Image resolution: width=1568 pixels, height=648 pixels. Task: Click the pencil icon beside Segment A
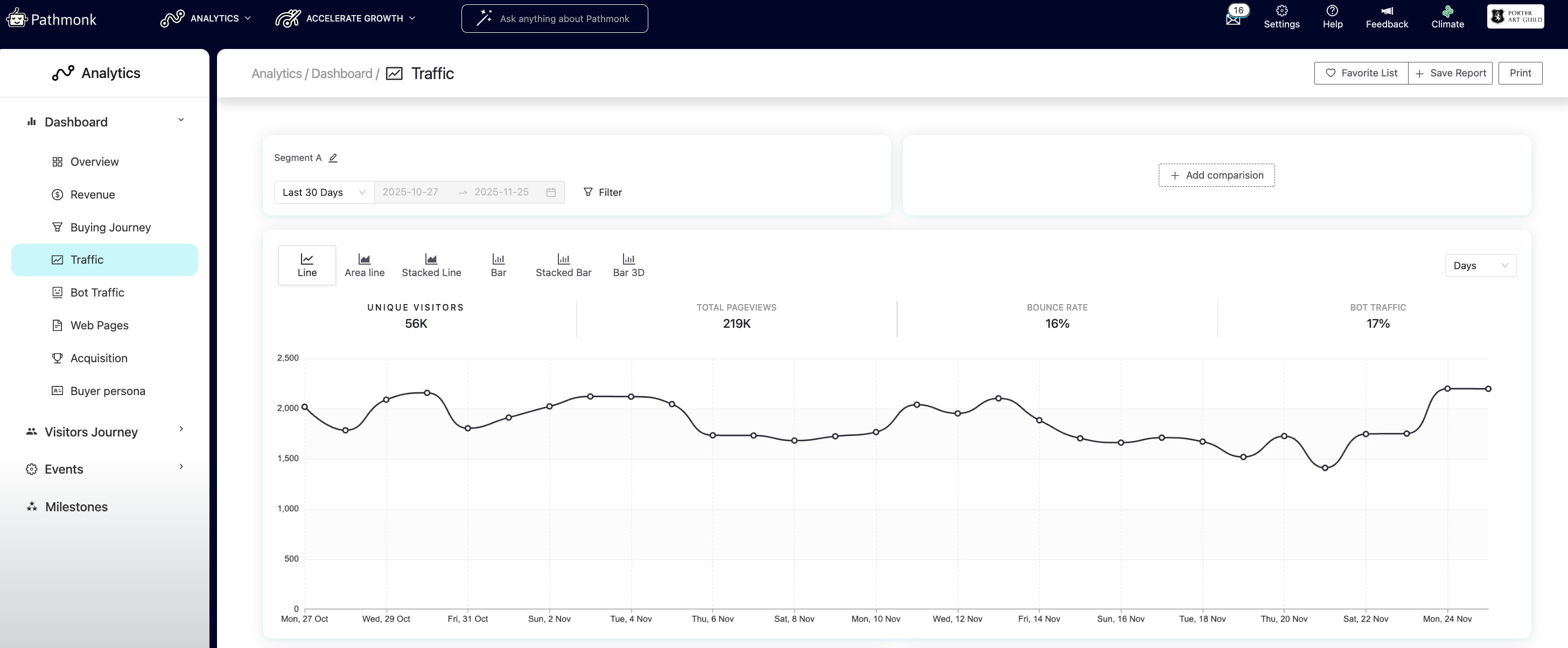click(x=333, y=158)
